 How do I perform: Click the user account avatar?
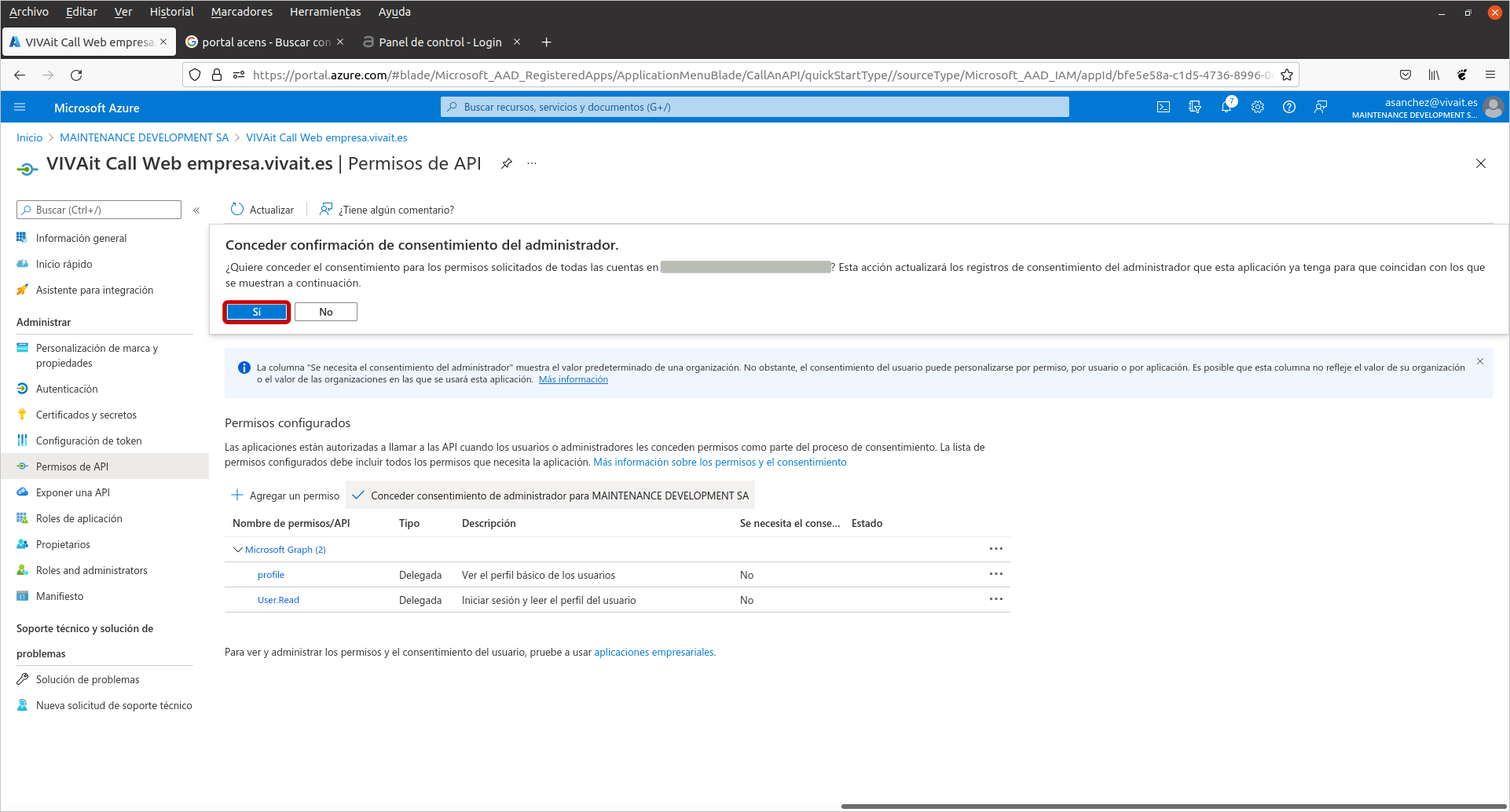click(x=1494, y=107)
